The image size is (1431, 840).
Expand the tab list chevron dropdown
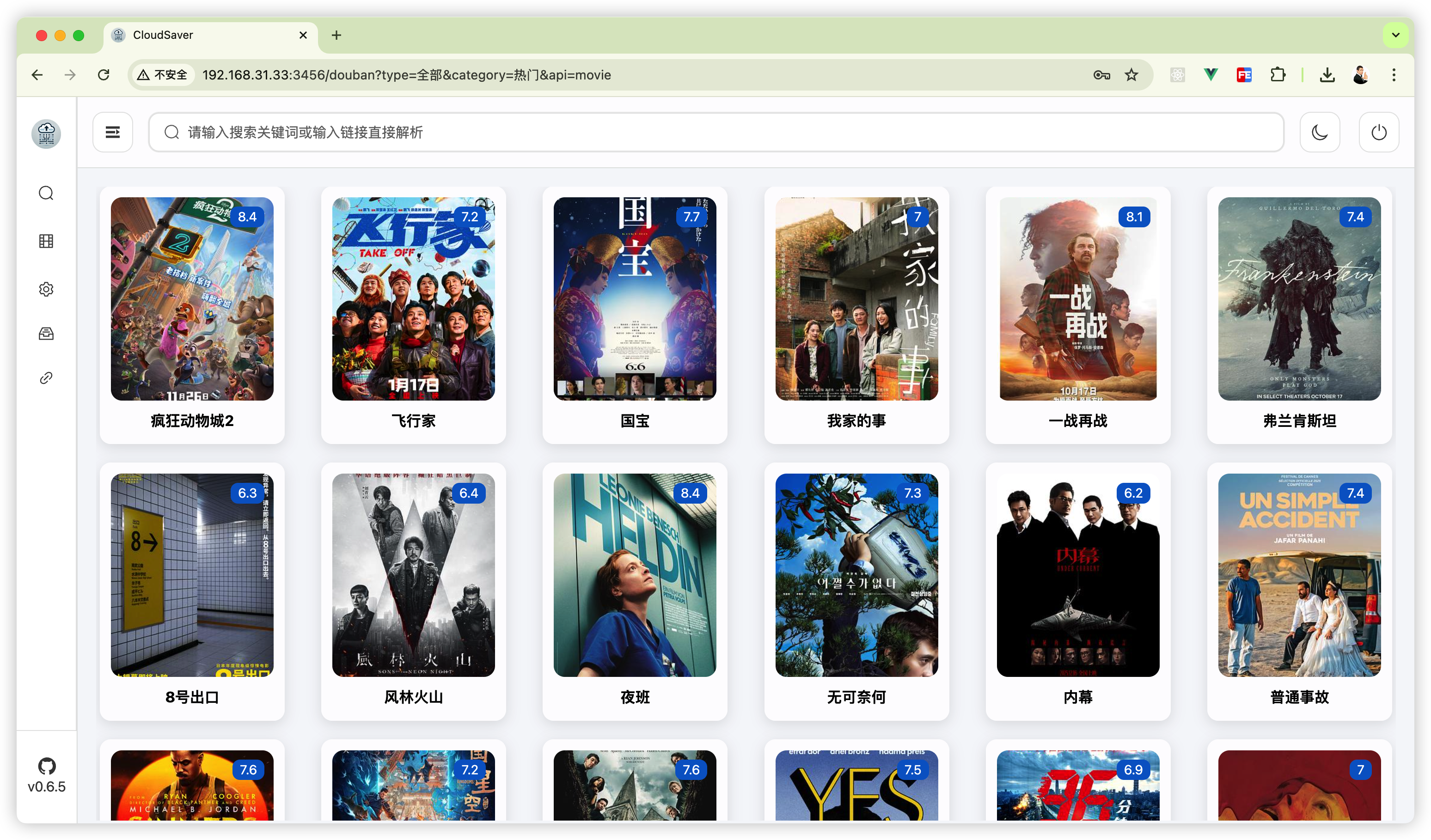(1395, 35)
